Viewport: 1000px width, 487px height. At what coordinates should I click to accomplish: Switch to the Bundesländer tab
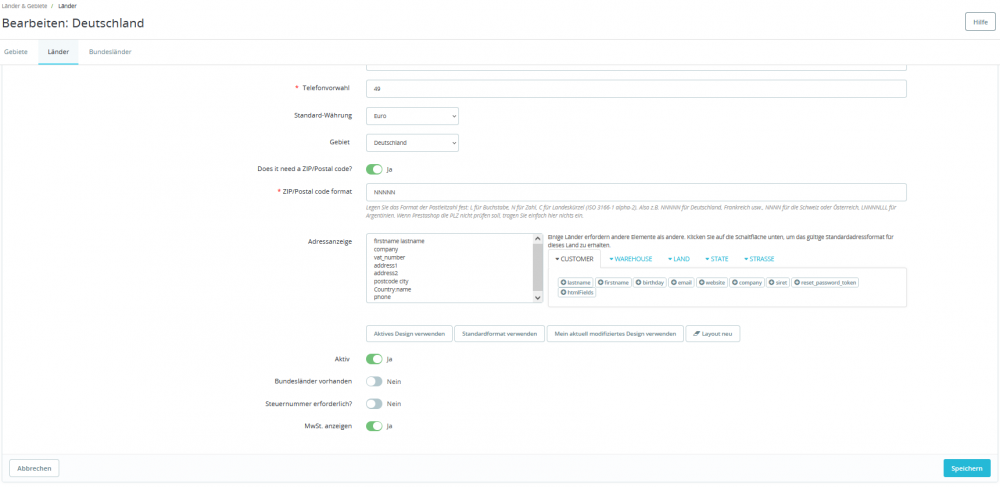(110, 52)
